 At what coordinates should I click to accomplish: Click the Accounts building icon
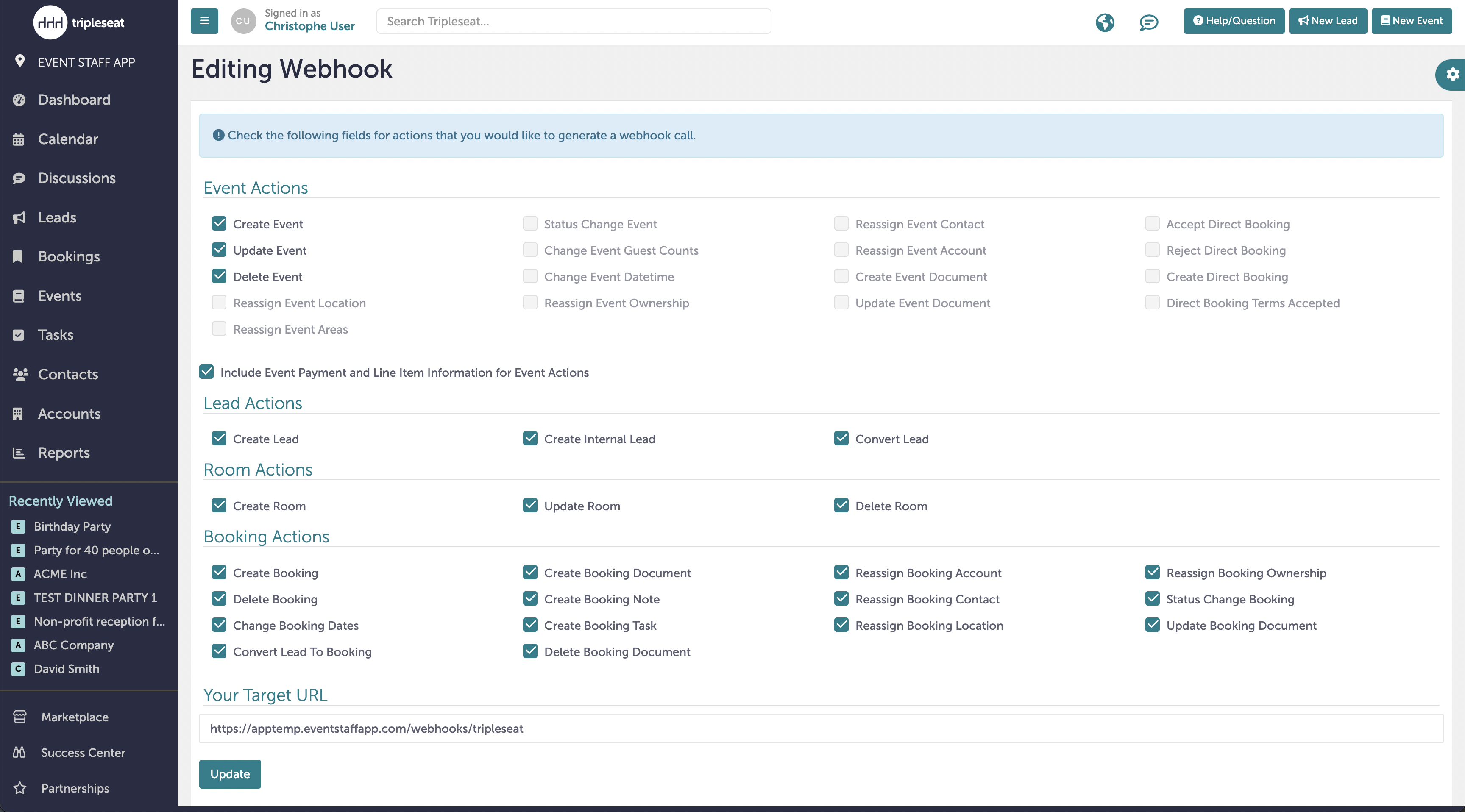tap(18, 414)
